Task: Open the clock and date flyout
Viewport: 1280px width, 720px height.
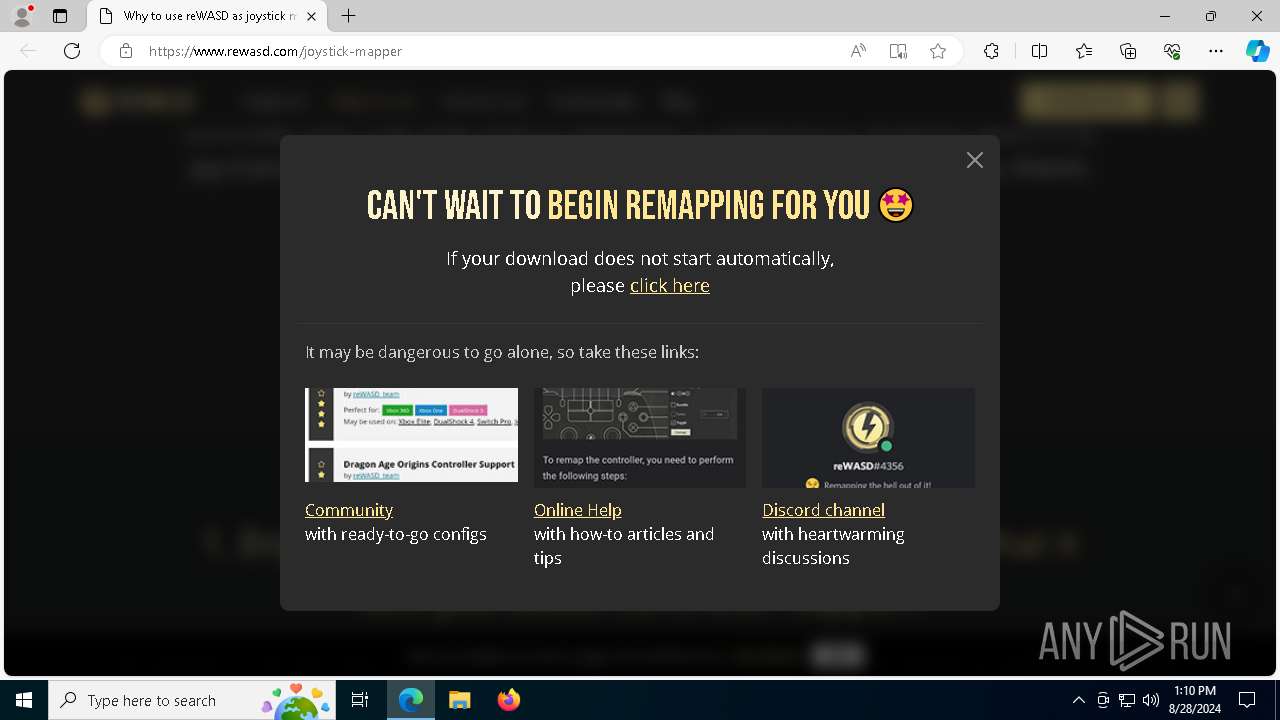Action: click(x=1195, y=700)
